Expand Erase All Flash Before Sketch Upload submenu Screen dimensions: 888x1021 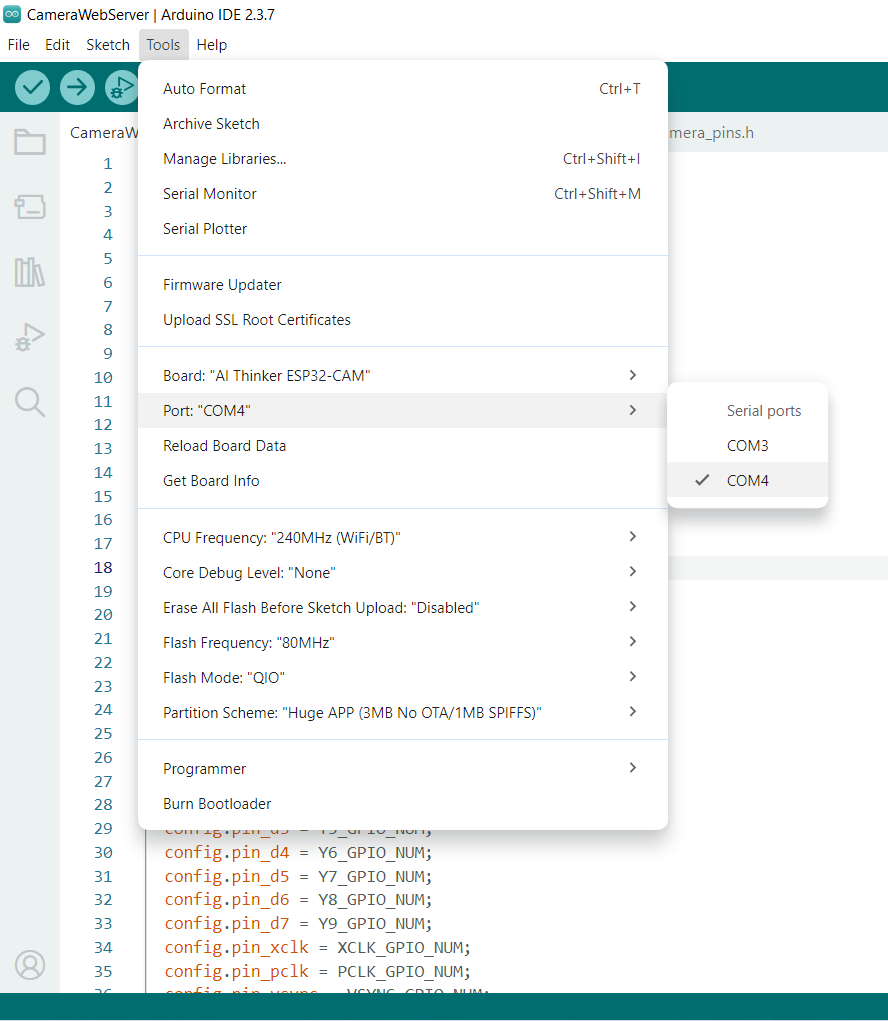click(403, 608)
